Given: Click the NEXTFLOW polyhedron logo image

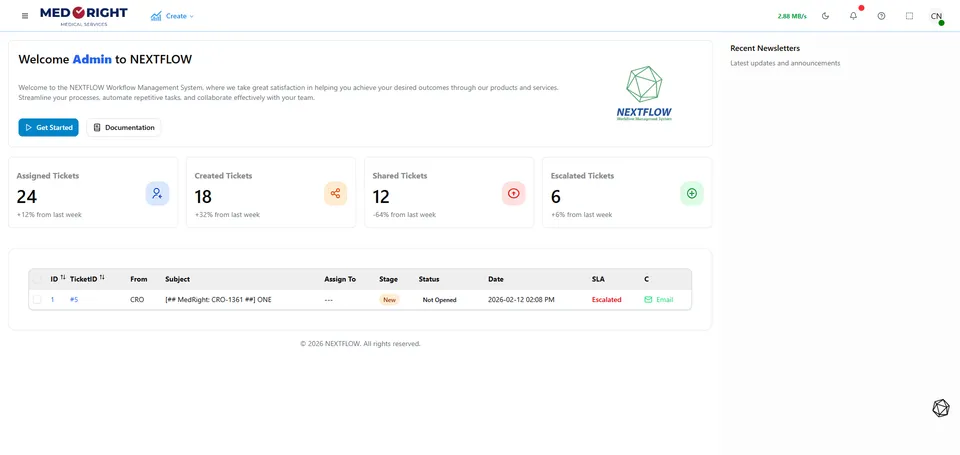Looking at the screenshot, I should [x=644, y=93].
